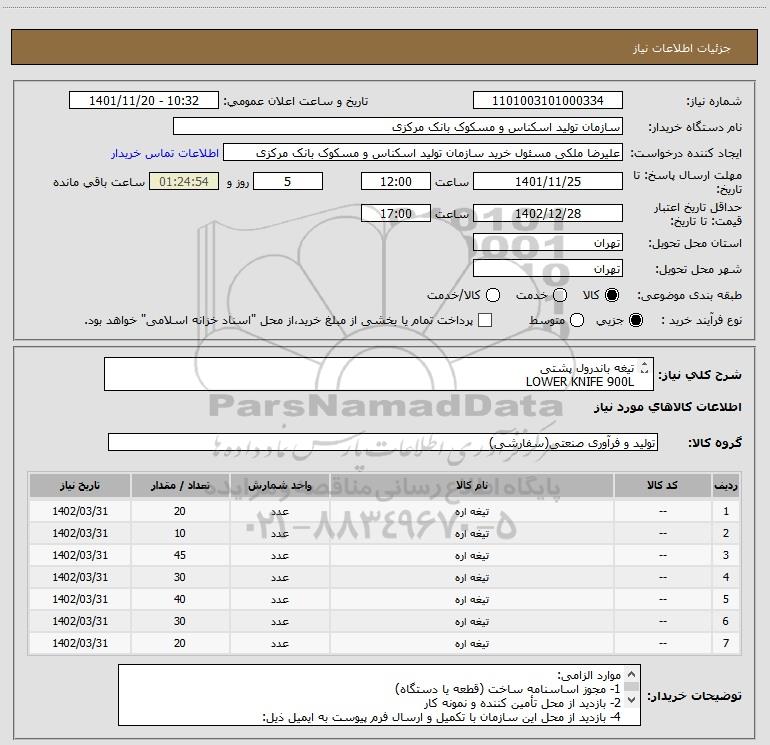Viewport: 770px width, 745px height.
Task: Select the جزیی purchase type radio
Action: pos(635,320)
